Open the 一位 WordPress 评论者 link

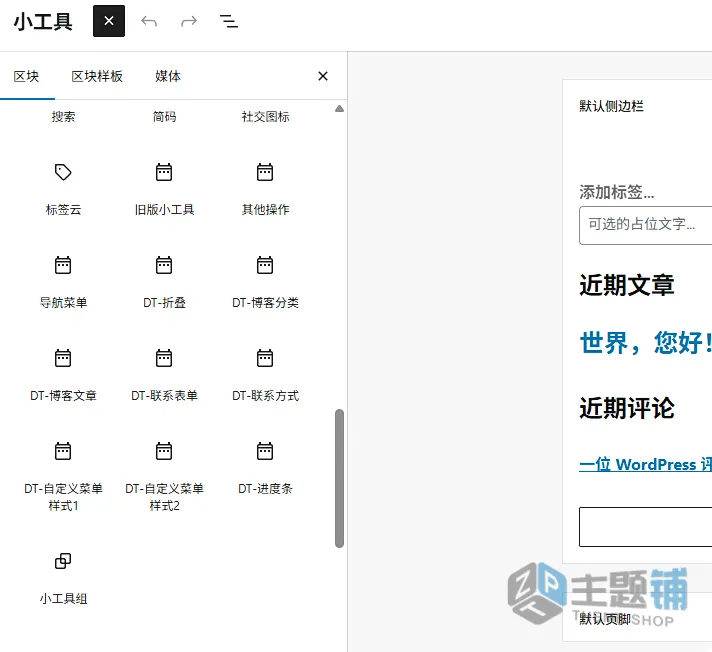[645, 464]
